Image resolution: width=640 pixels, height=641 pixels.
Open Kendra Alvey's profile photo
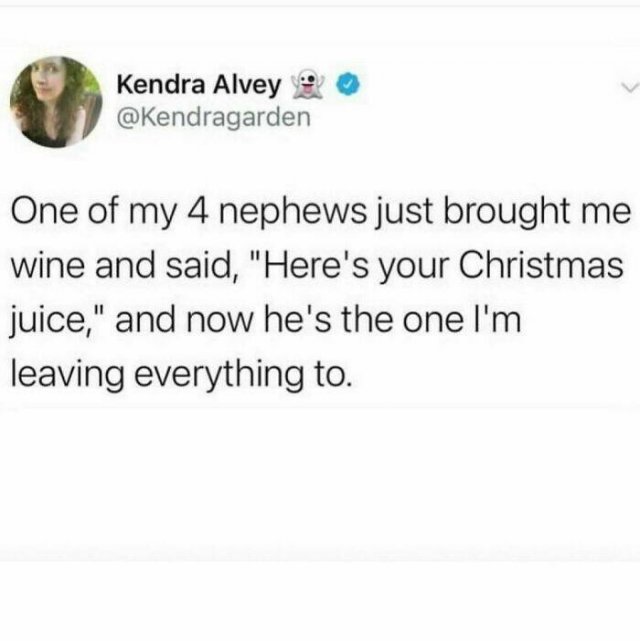[56, 102]
